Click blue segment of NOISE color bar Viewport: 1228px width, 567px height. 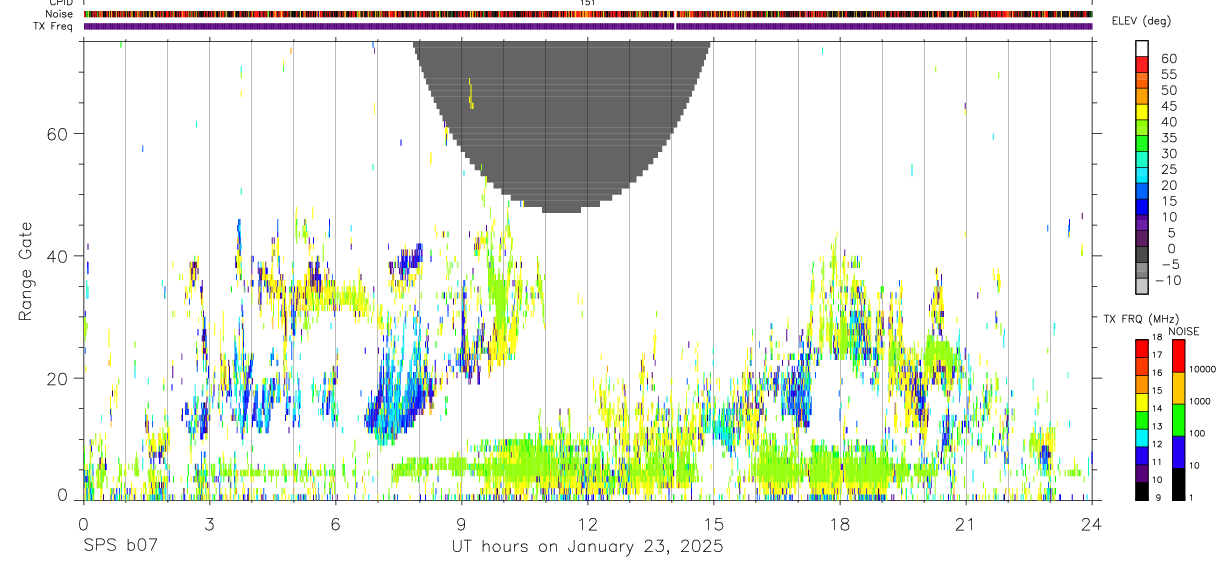point(1178,452)
